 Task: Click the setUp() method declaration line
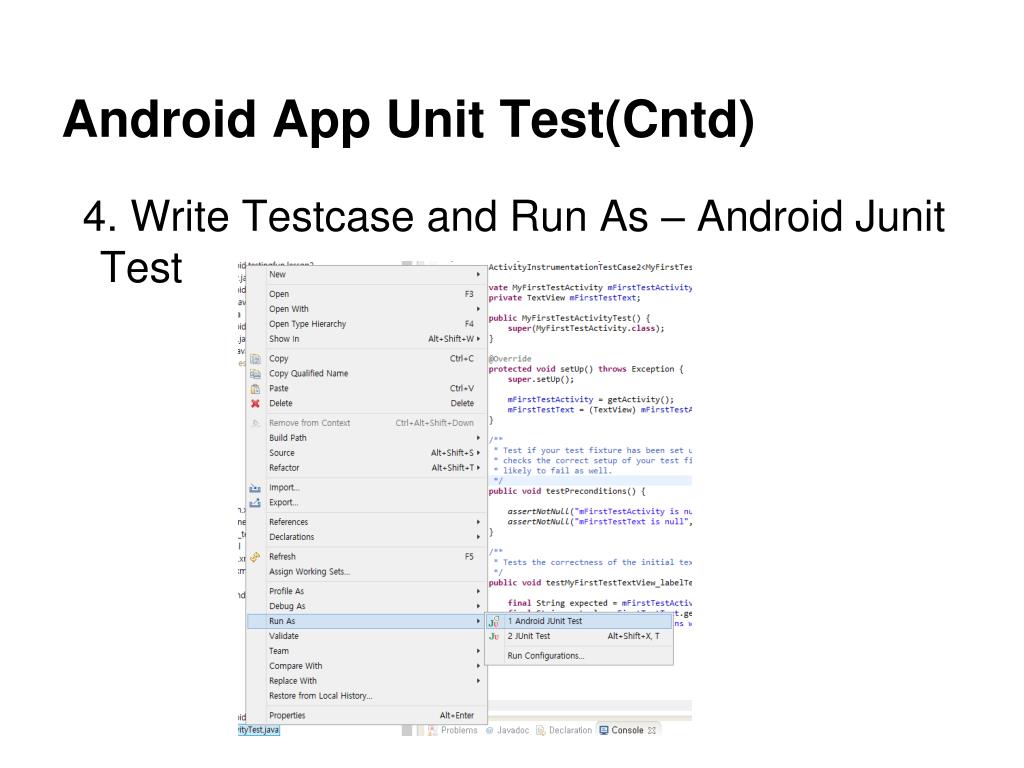click(586, 370)
